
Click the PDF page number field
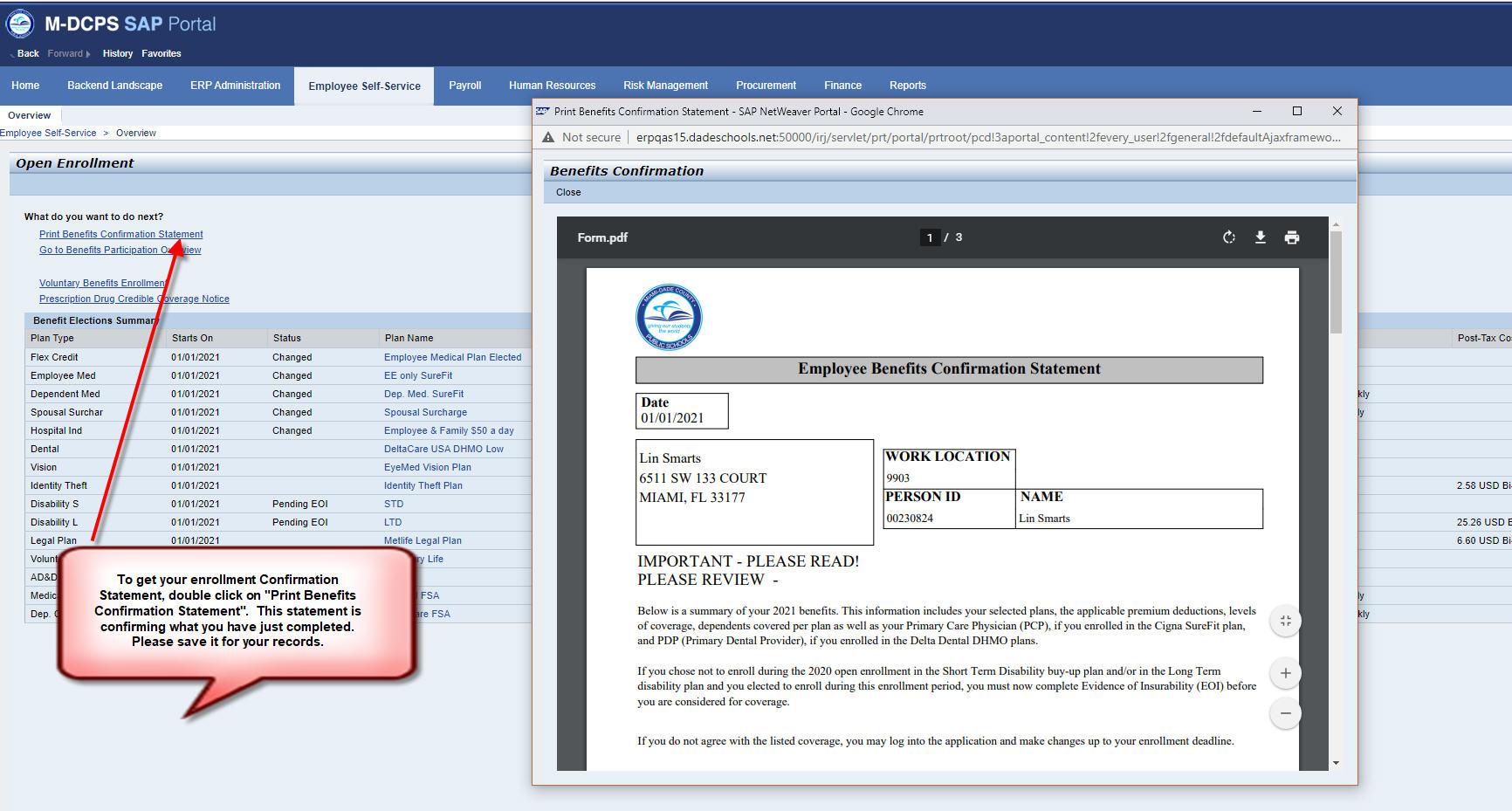pyautogui.click(x=930, y=237)
